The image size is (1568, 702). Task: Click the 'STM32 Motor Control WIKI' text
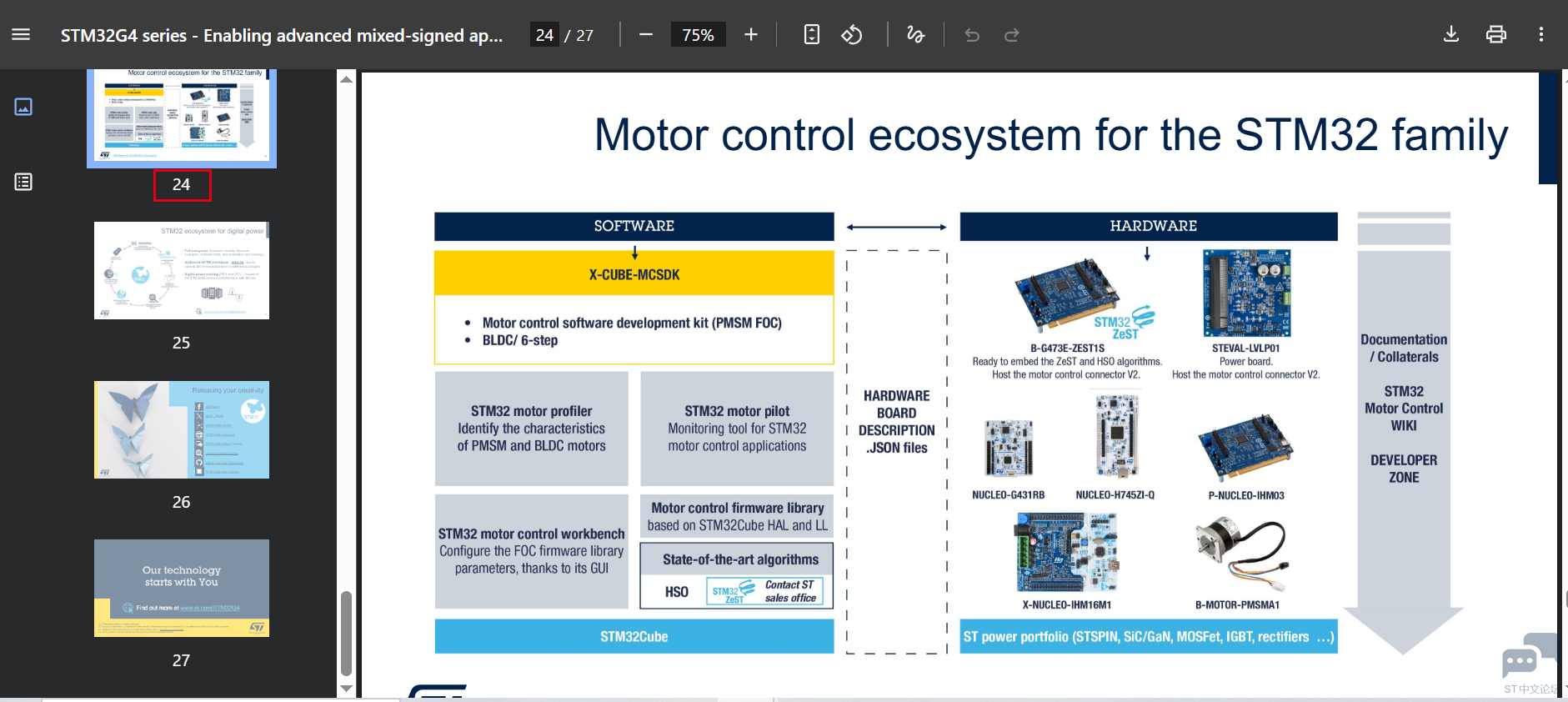[x=1404, y=409]
